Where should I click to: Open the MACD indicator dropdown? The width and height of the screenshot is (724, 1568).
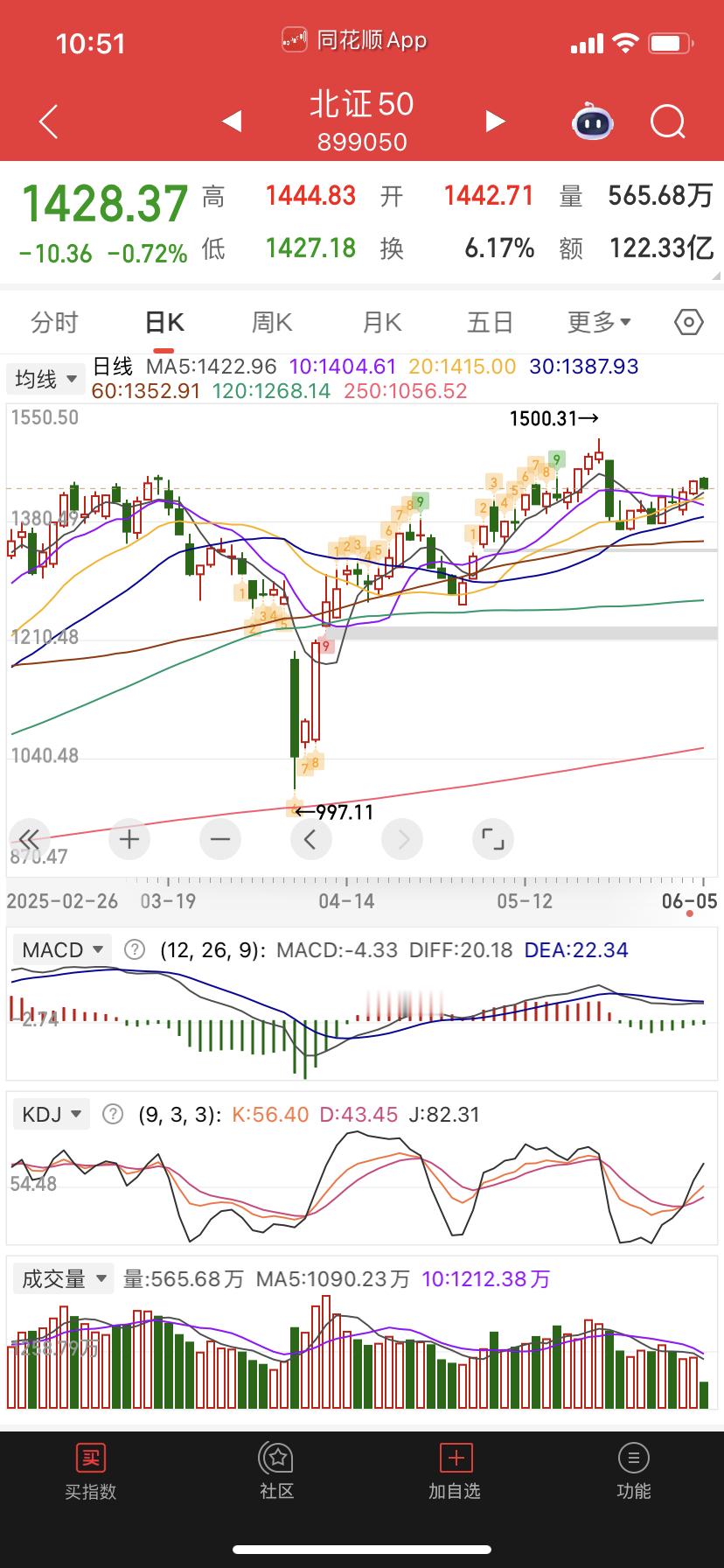tap(63, 949)
